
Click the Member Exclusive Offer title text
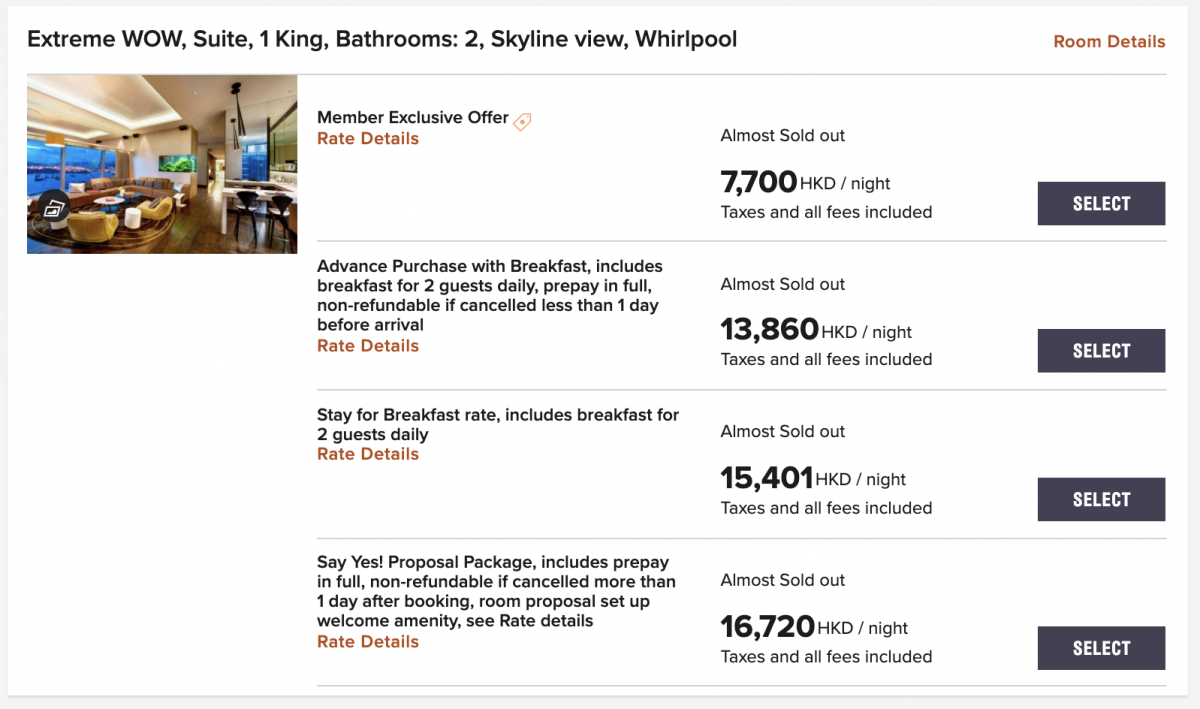(x=413, y=118)
